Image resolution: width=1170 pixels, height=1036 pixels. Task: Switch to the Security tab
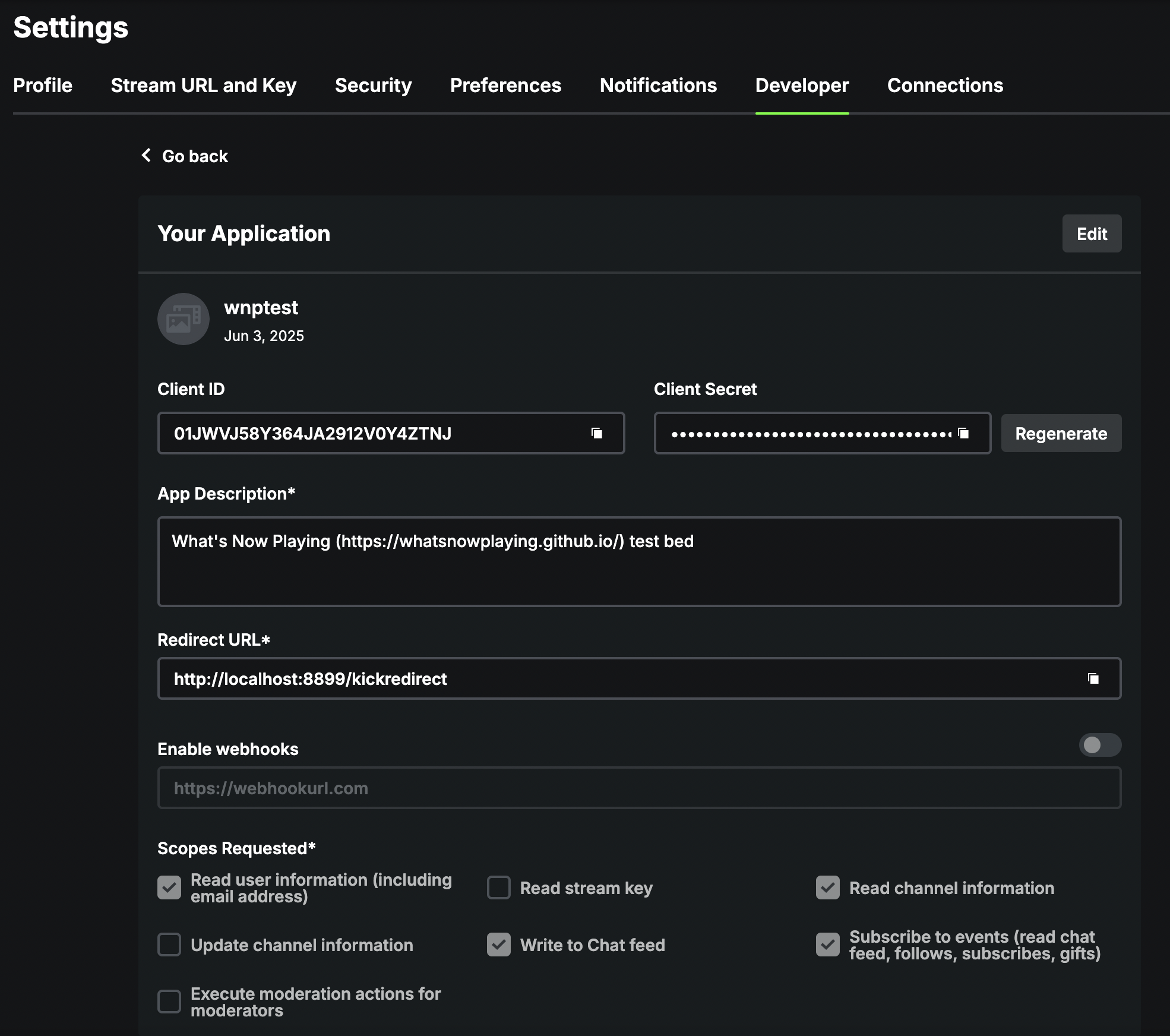coord(373,85)
